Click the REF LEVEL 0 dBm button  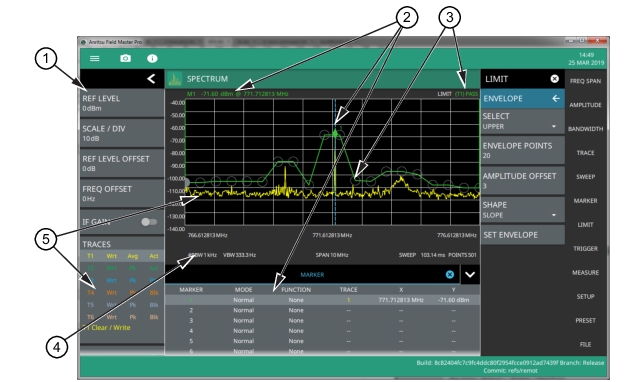[122, 103]
